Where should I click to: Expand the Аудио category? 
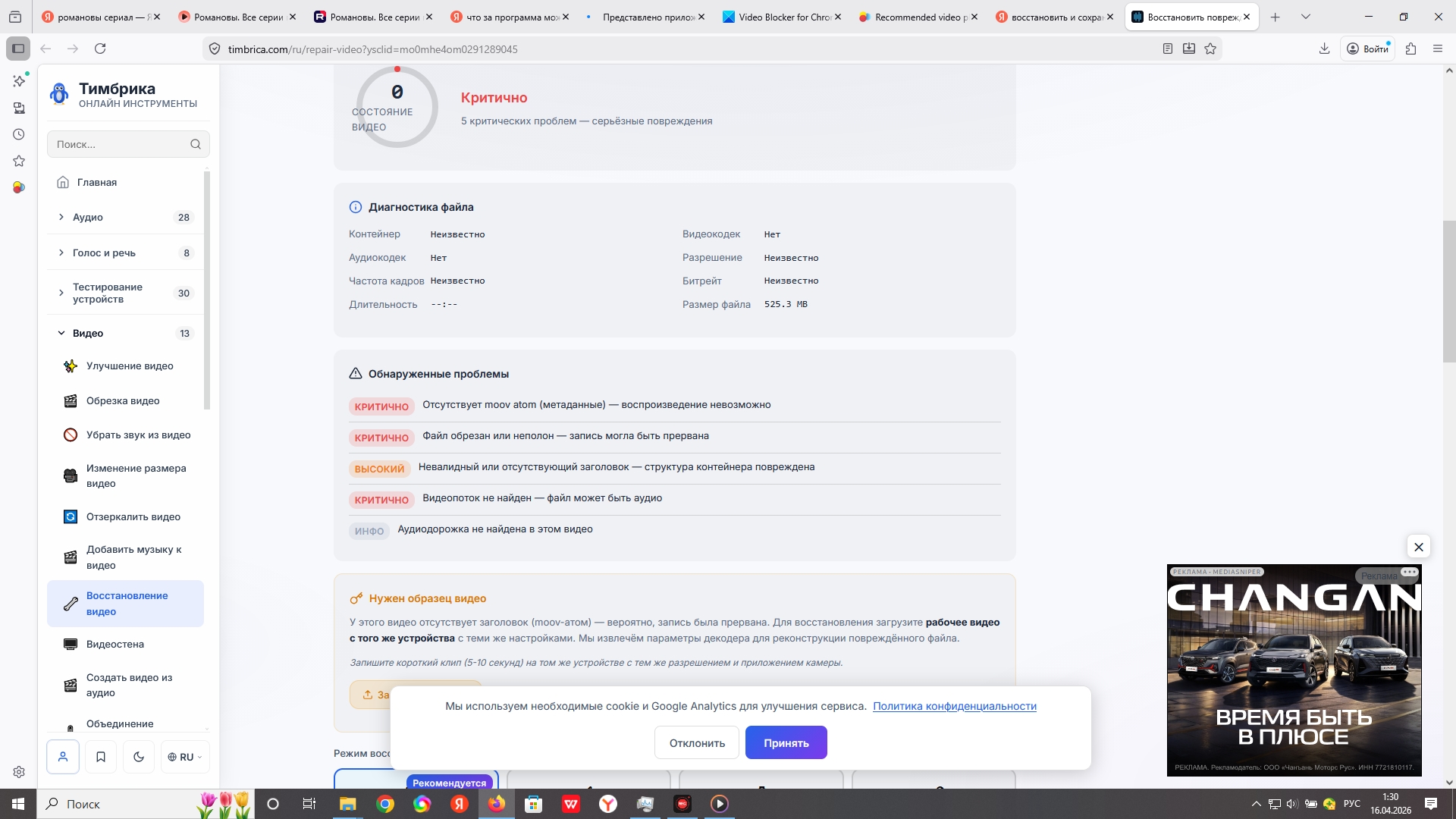pos(87,218)
